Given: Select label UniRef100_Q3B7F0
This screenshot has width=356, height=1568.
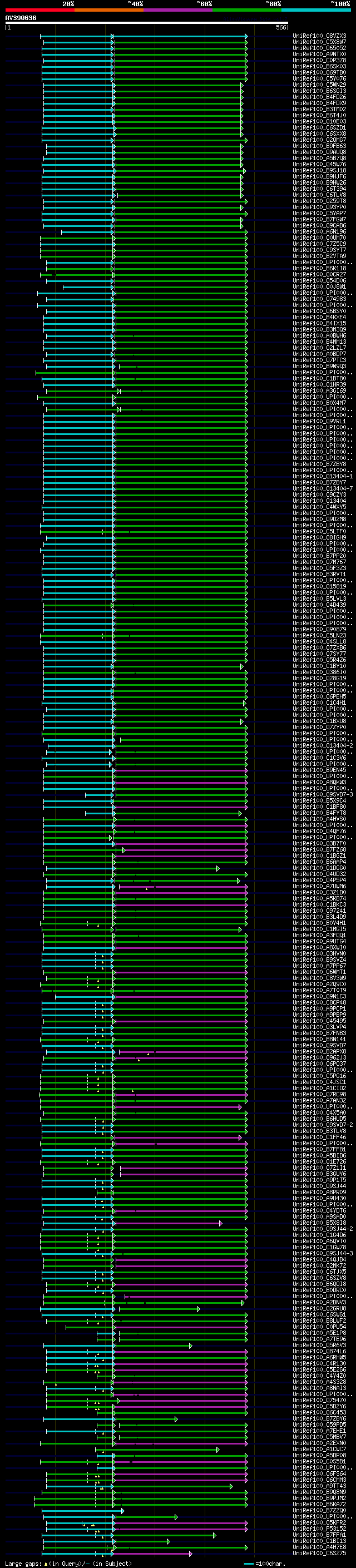Looking at the screenshot, I should 319,844.
